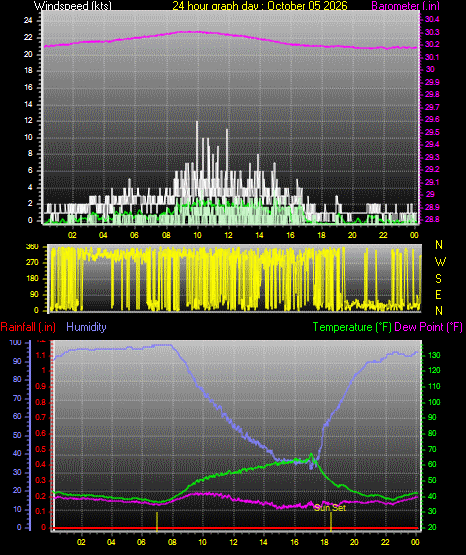Select the red "Rainfall (.in)" legend label
This screenshot has width=466, height=555.
pyautogui.click(x=28, y=327)
